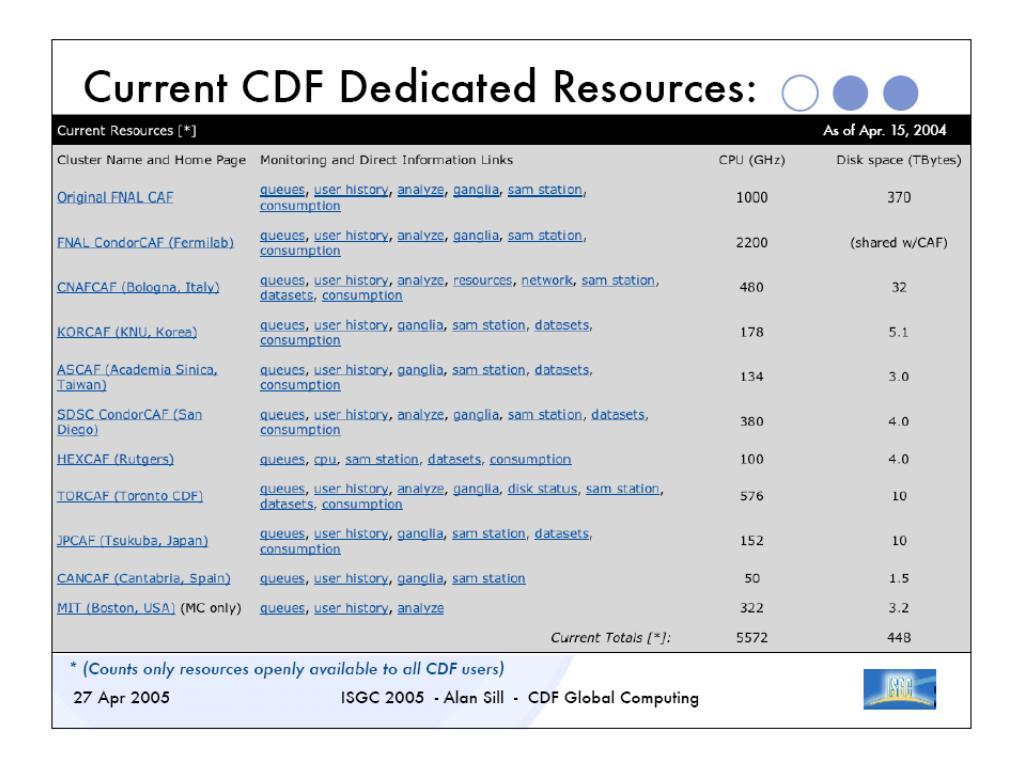Screen dimensions: 1024x768
Task: Click analyze link in FNAL CondorCAF row
Action: point(421,236)
